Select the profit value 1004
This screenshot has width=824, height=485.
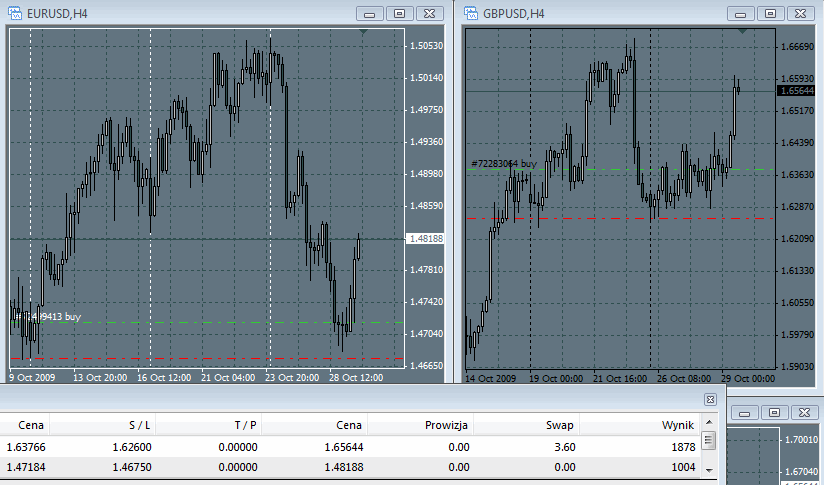tap(683, 467)
